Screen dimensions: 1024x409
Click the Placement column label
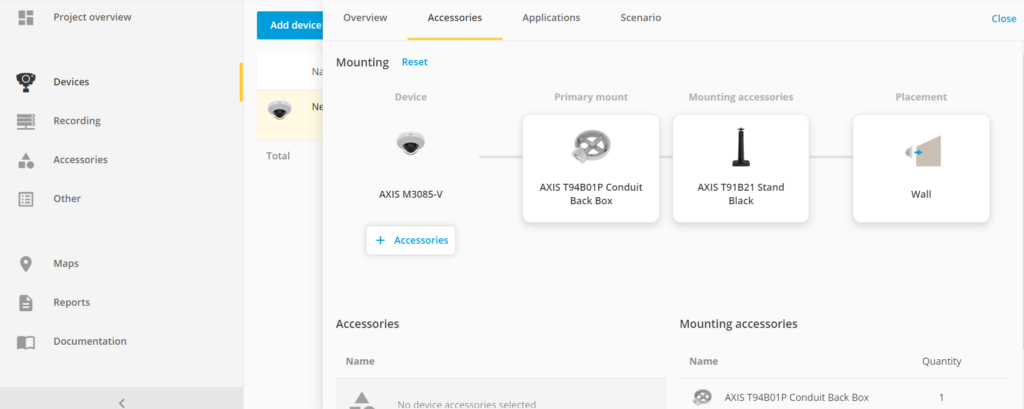tap(921, 97)
